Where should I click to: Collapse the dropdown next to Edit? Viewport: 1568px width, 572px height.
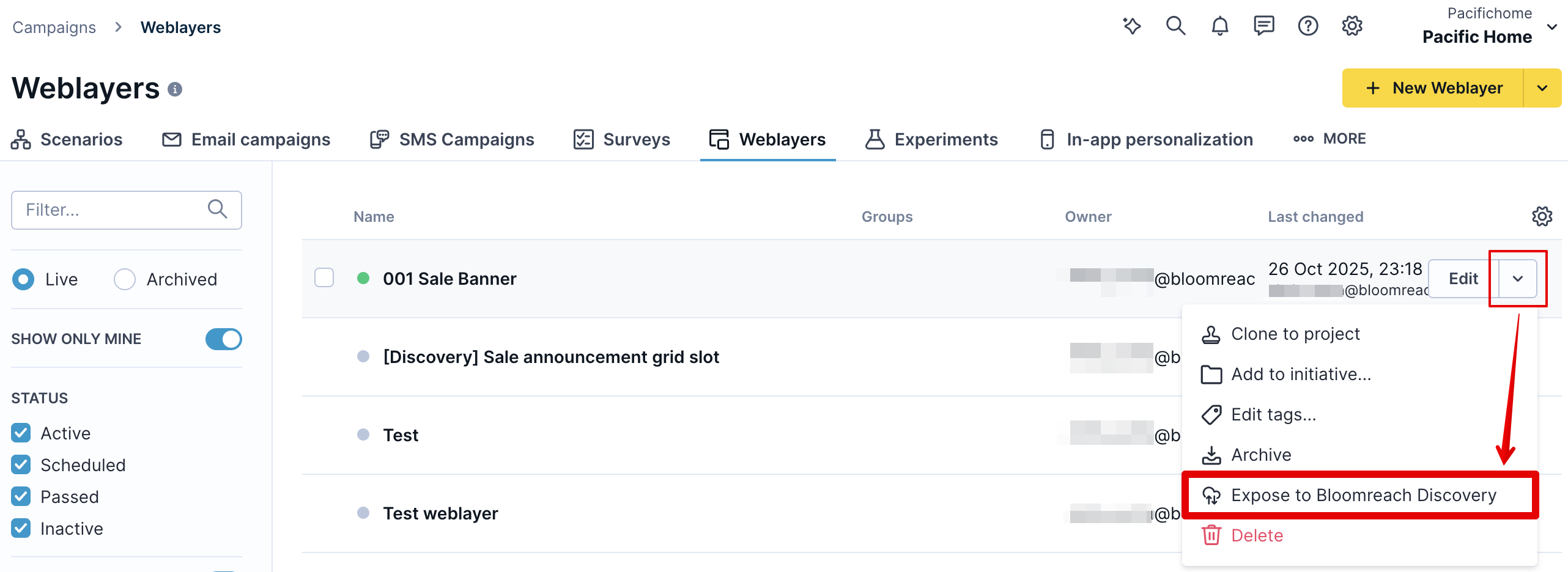click(1517, 279)
